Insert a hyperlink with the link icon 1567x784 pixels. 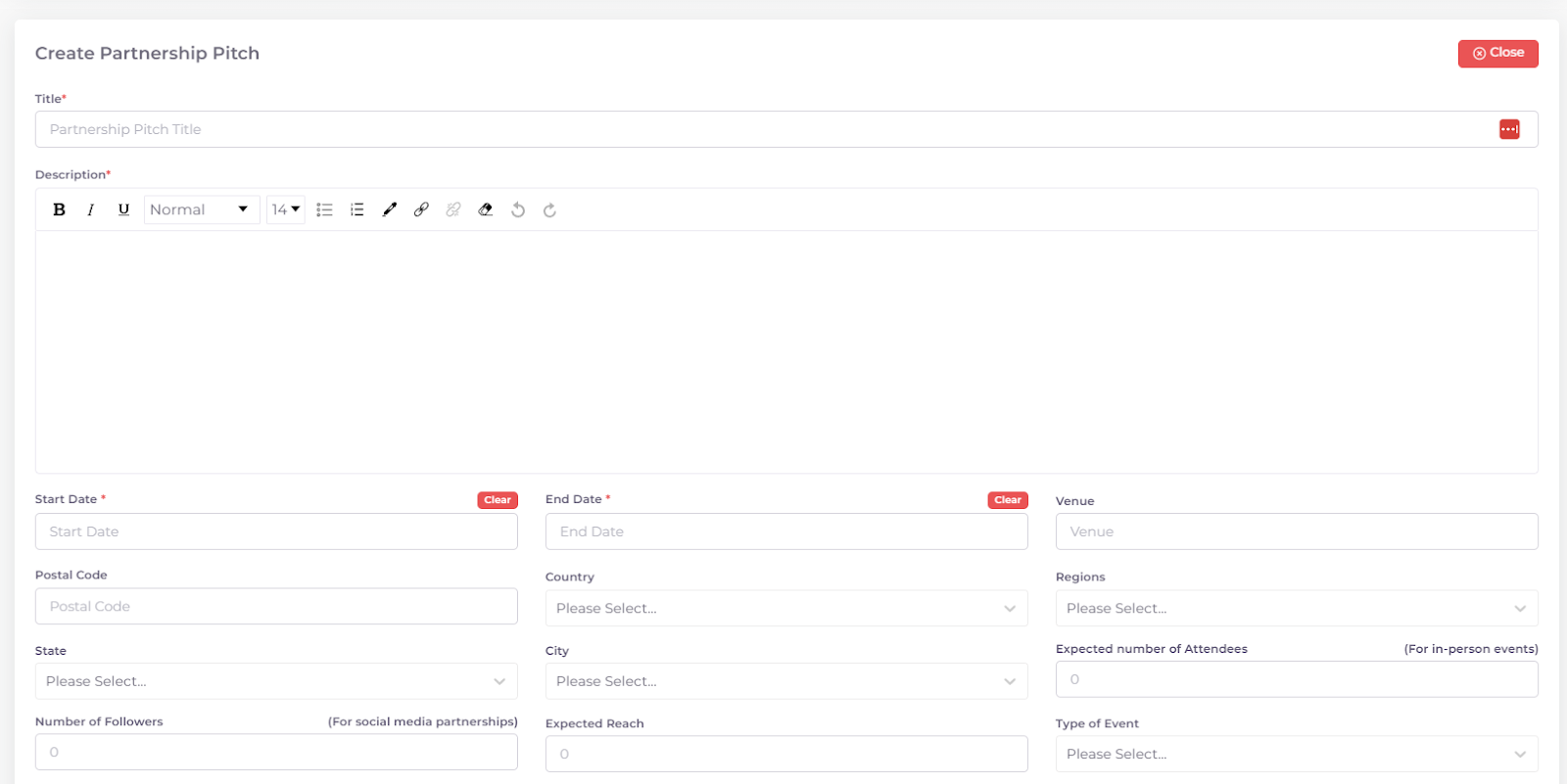pos(421,209)
